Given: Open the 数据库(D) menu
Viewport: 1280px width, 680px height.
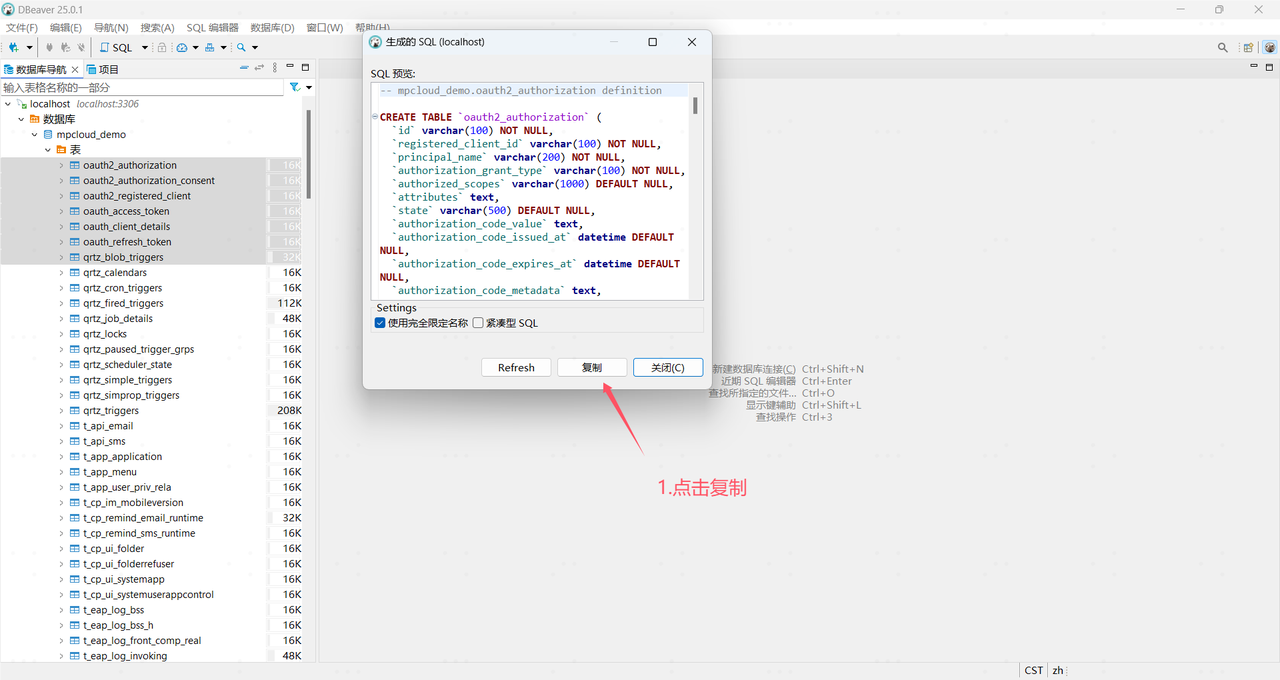Looking at the screenshot, I should coord(272,28).
